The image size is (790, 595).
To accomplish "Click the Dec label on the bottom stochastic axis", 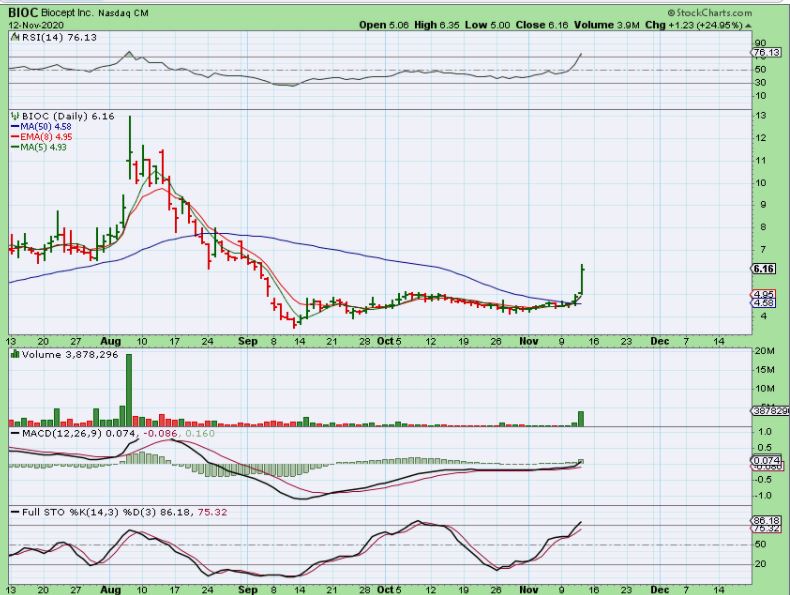I will click(x=660, y=589).
